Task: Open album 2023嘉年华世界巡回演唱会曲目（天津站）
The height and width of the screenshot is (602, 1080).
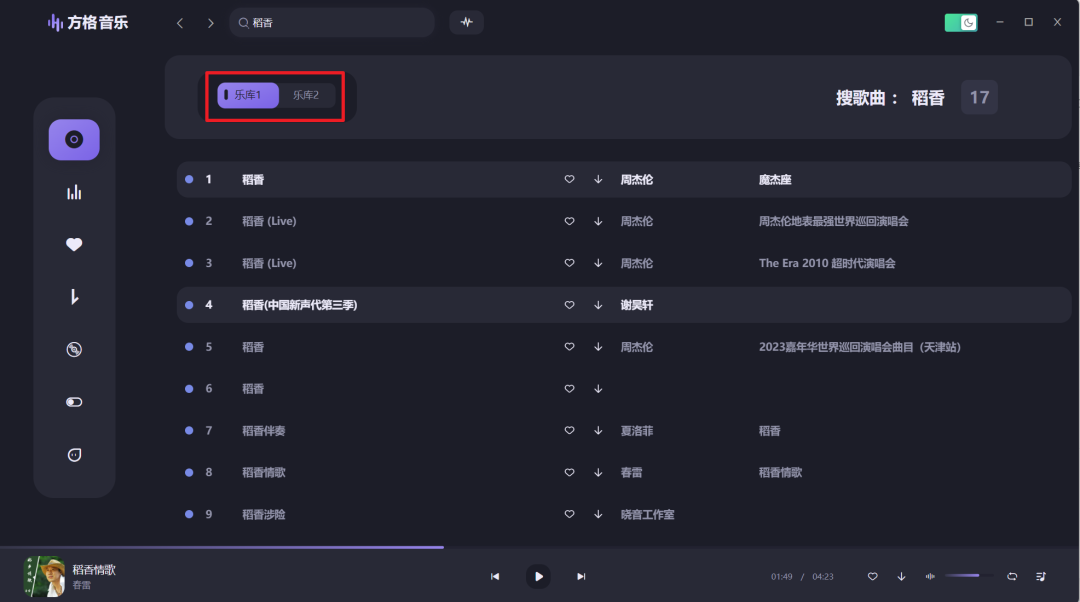Action: click(860, 346)
